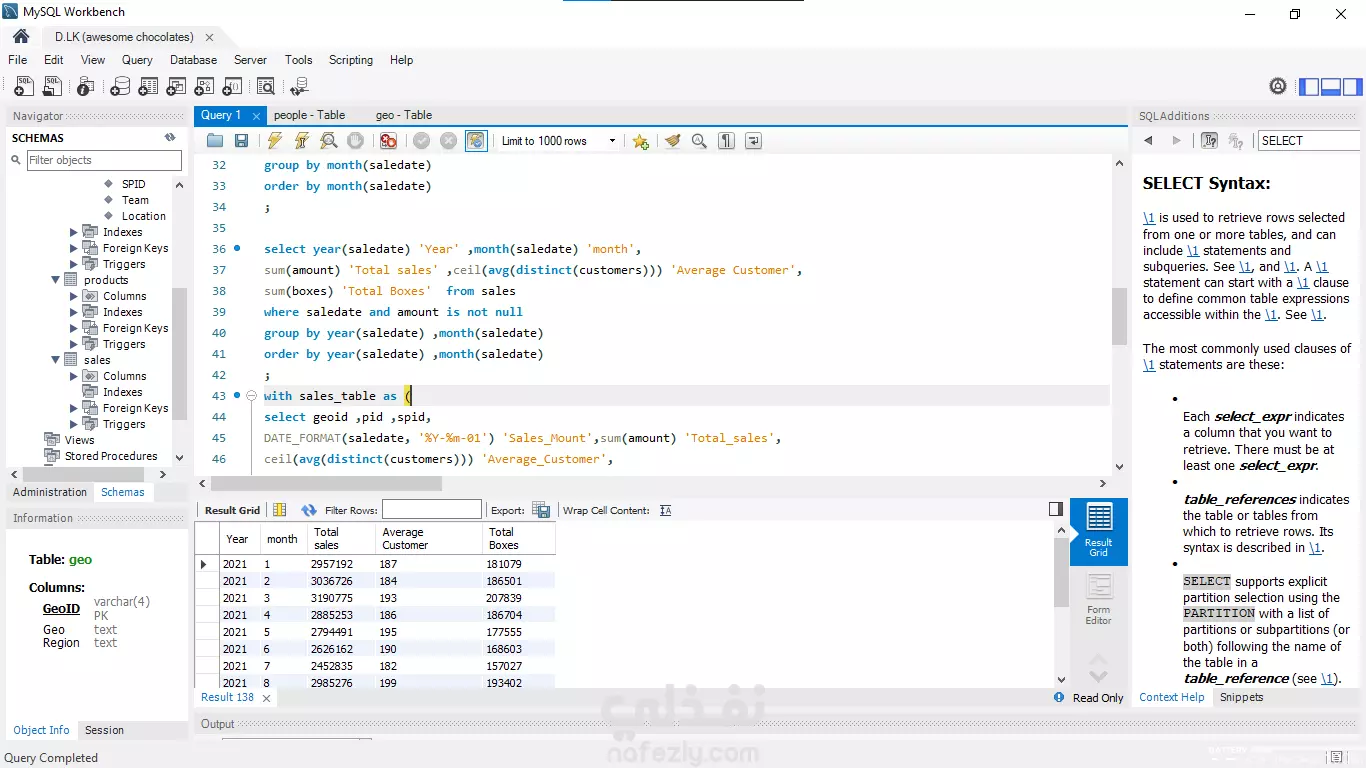Switch to Administration tab in Navigator

click(50, 492)
